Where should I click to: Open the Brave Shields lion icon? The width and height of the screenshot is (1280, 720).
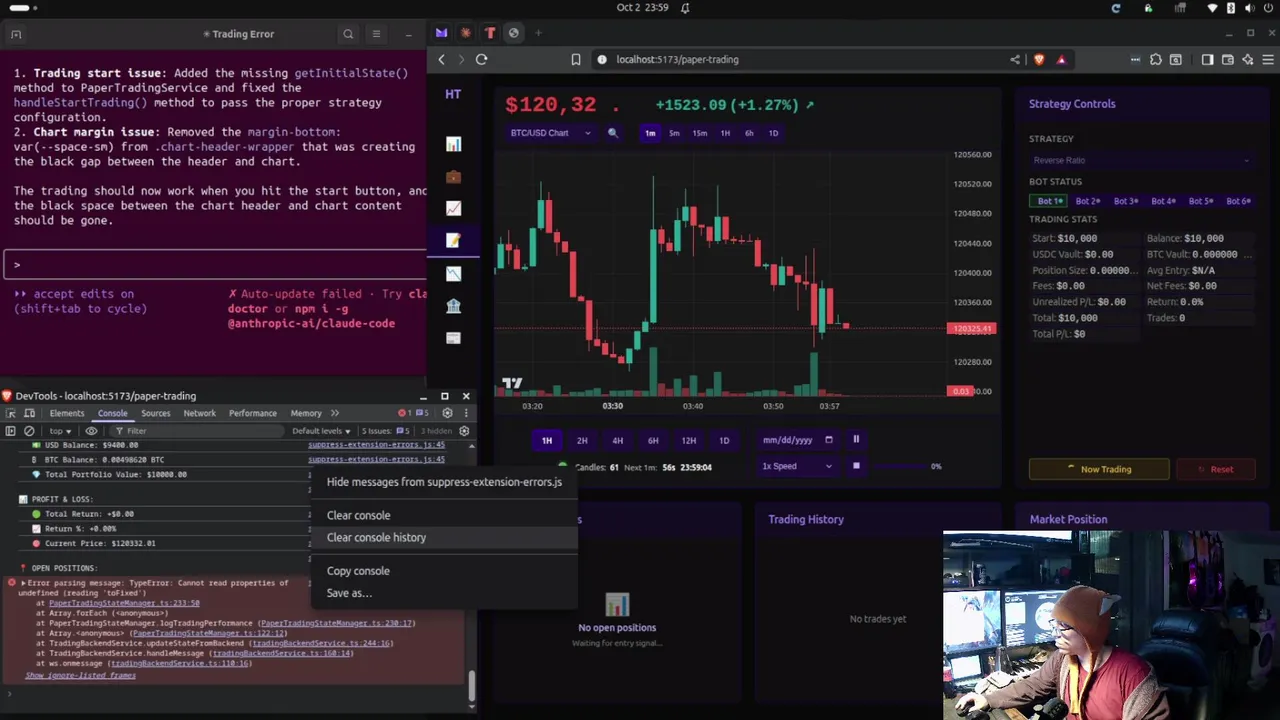coord(1039,59)
